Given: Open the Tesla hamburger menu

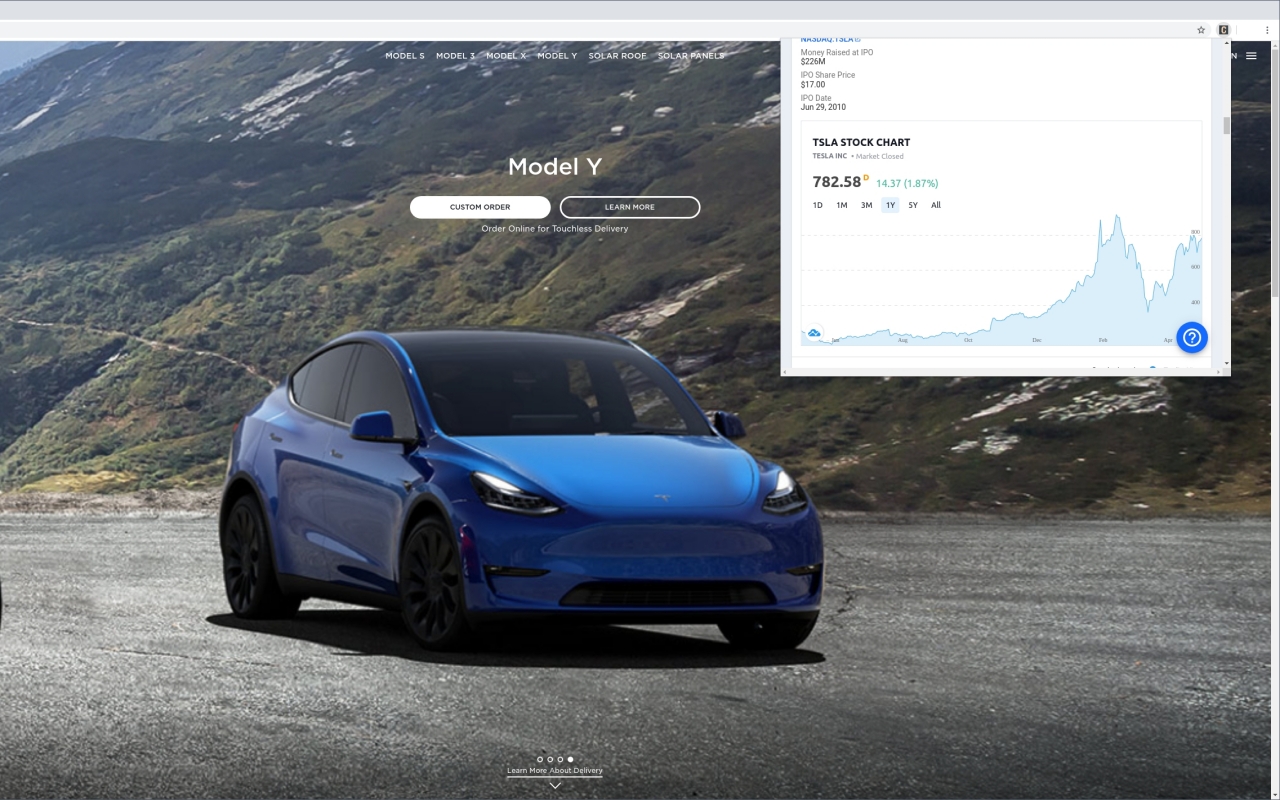Looking at the screenshot, I should coord(1250,56).
